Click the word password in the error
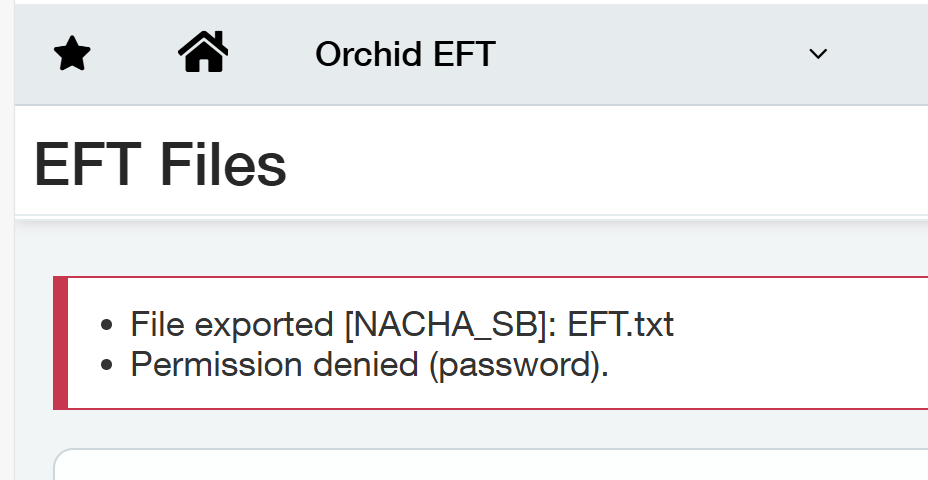928x480 pixels. [x=514, y=365]
